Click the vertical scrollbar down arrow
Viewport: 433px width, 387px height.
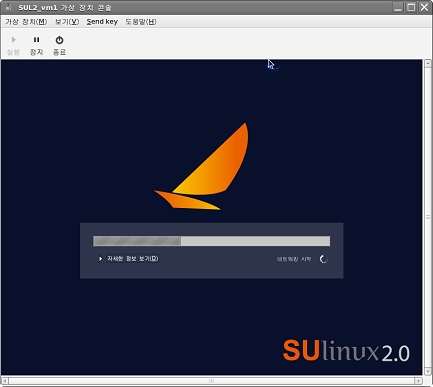click(x=428, y=371)
